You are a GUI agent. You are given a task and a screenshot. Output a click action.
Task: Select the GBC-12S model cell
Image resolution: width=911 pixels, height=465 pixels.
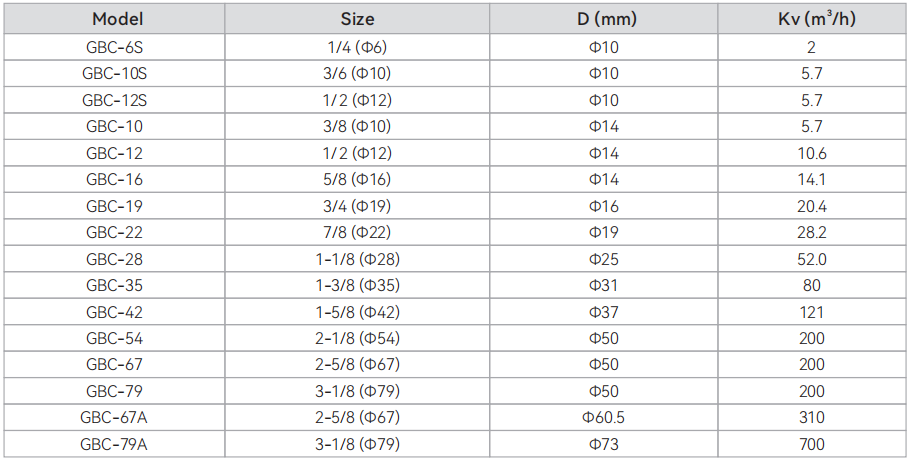pos(114,100)
